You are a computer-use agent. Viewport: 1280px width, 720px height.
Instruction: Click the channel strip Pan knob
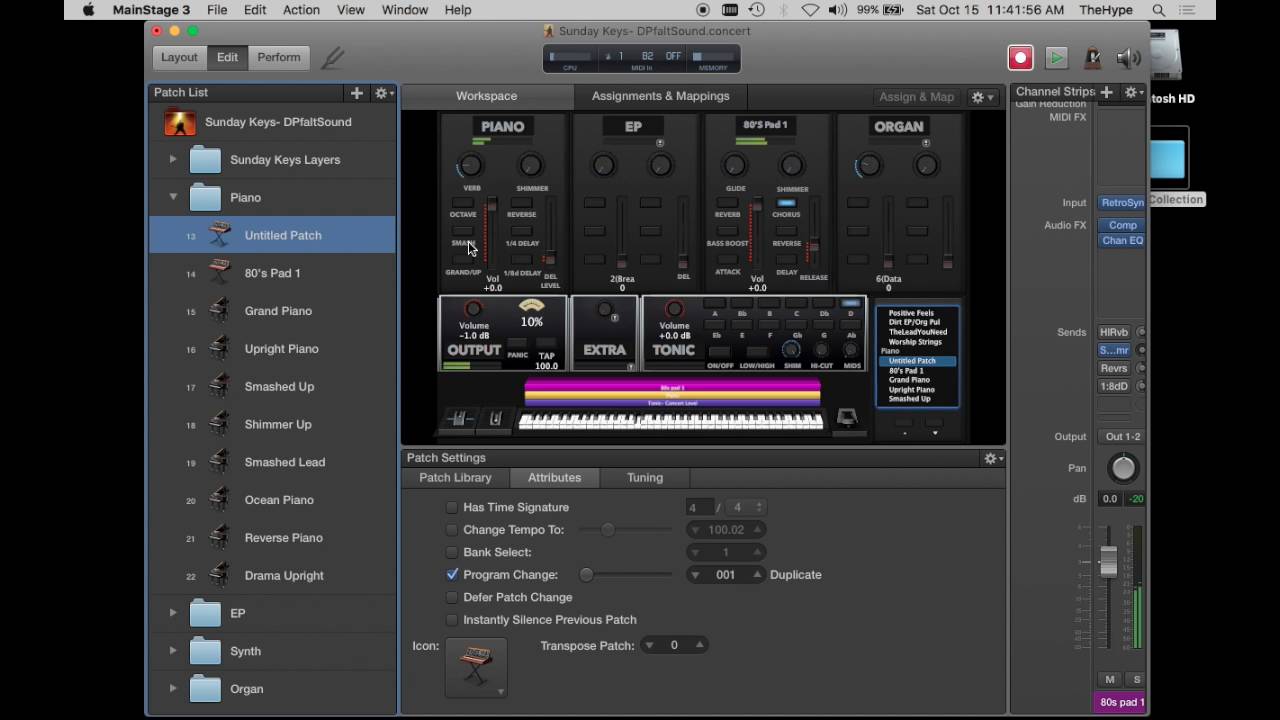1123,468
